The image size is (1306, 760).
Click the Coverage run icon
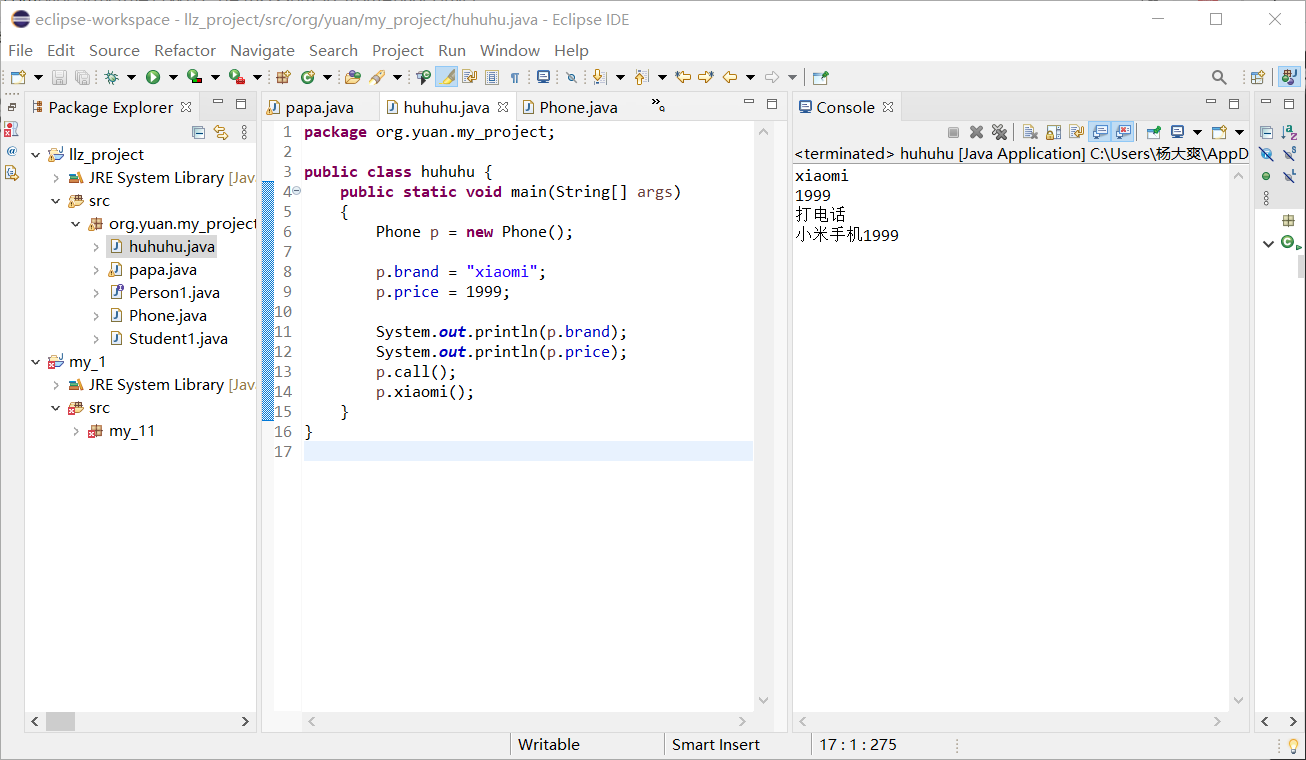click(195, 77)
